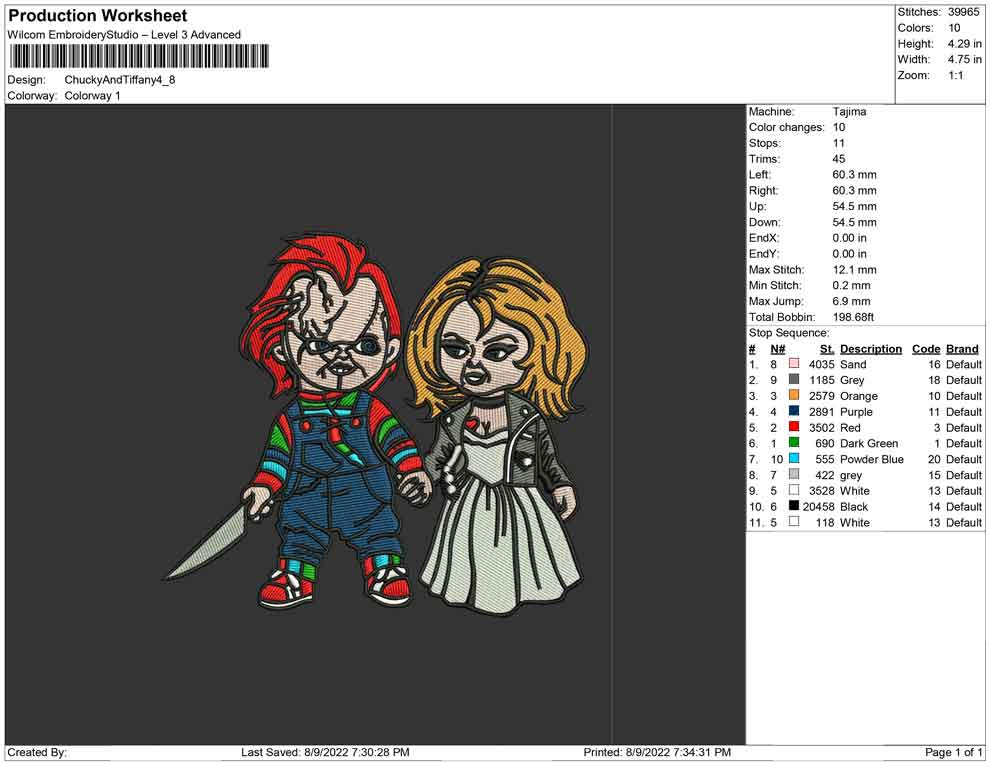Select the design name ChuckyAndTiffany4_8
The height and width of the screenshot is (762, 990).
point(119,80)
